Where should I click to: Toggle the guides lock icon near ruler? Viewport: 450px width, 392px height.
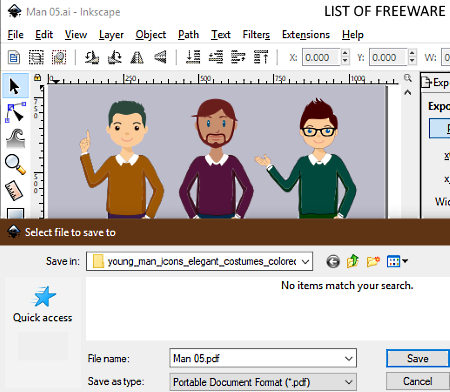coord(37,78)
